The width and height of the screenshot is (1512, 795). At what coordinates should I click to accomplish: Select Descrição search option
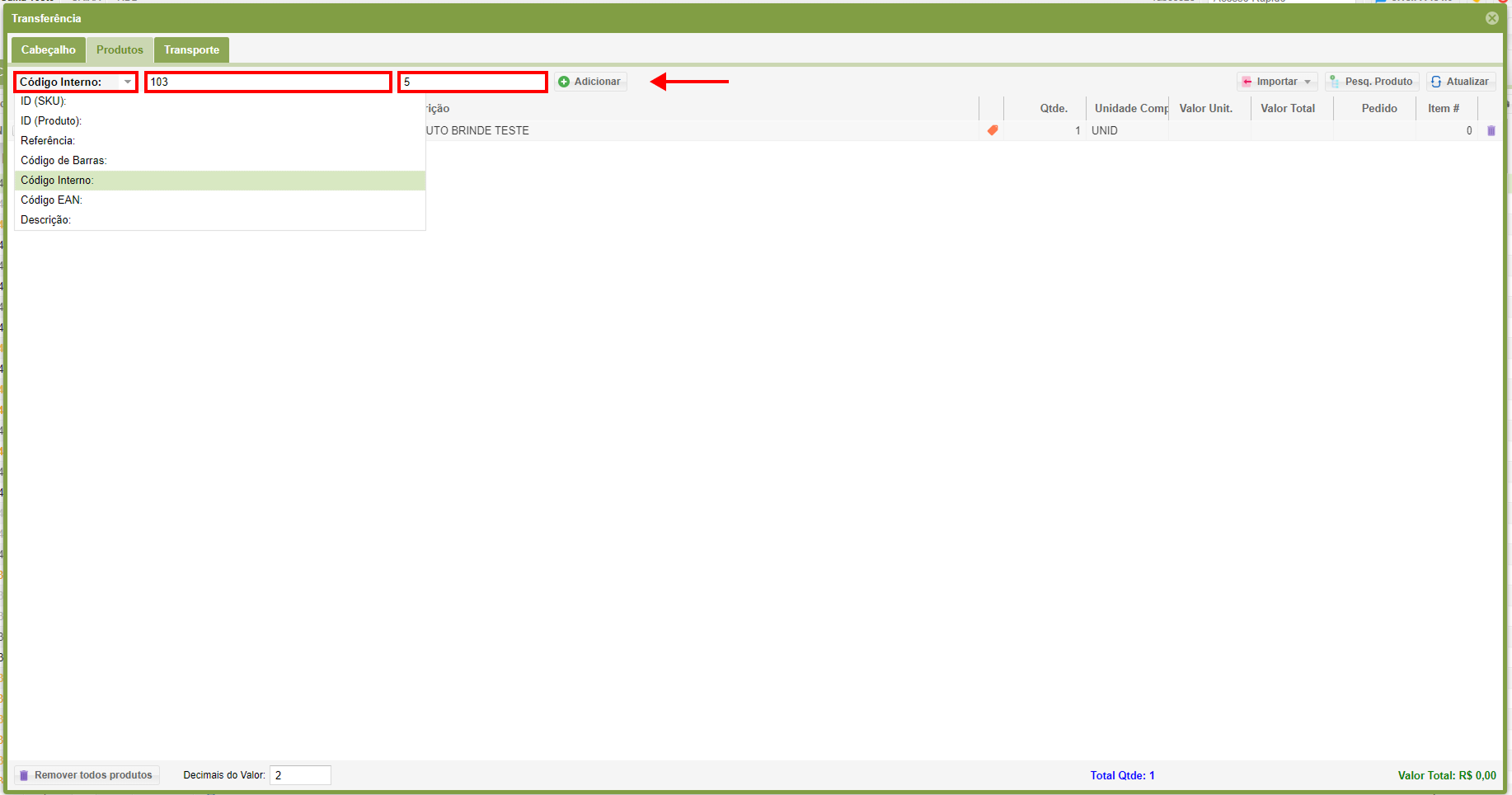pyautogui.click(x=45, y=220)
